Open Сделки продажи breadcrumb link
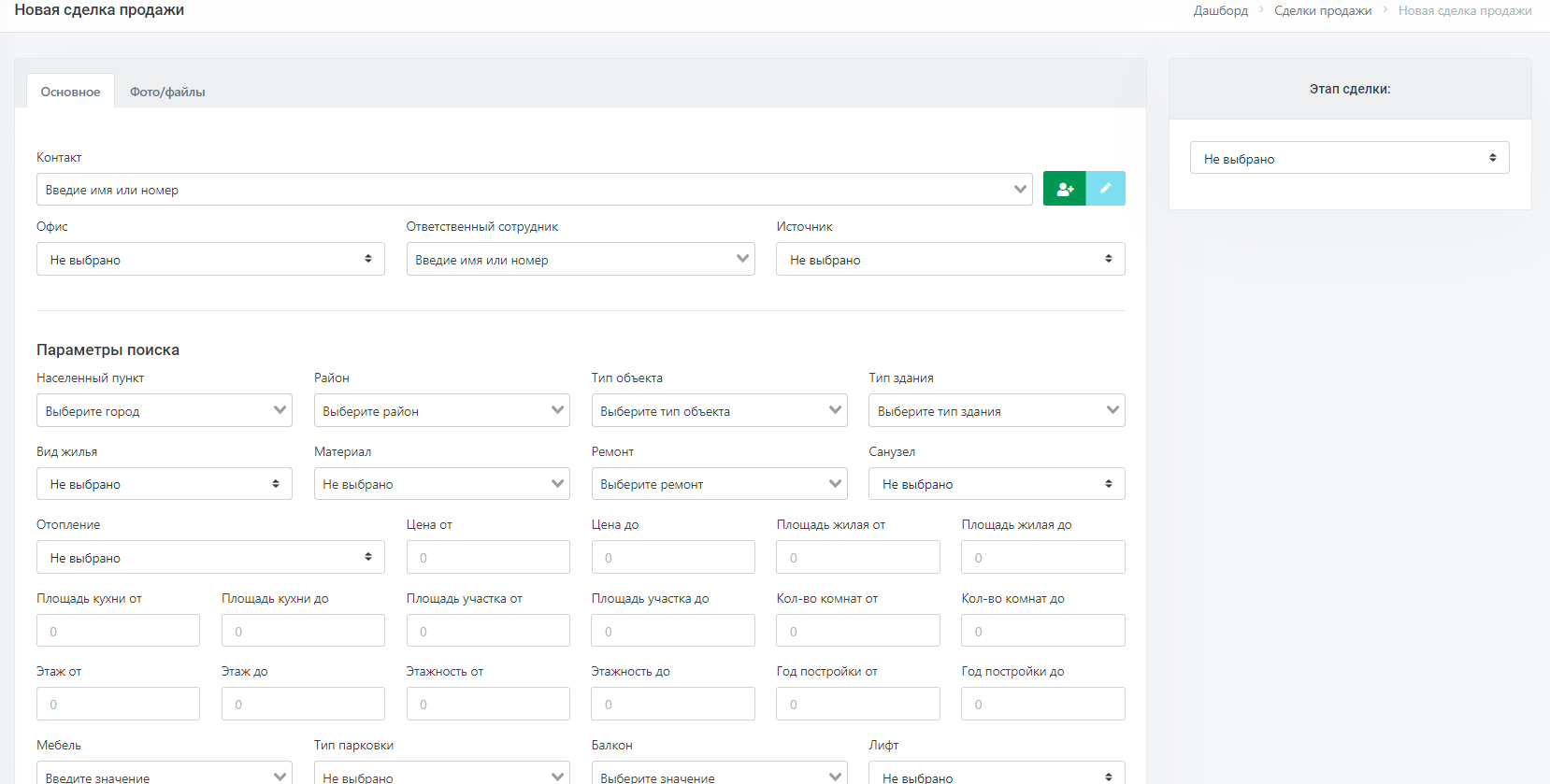Screen dimensions: 1550x784 [1323, 10]
